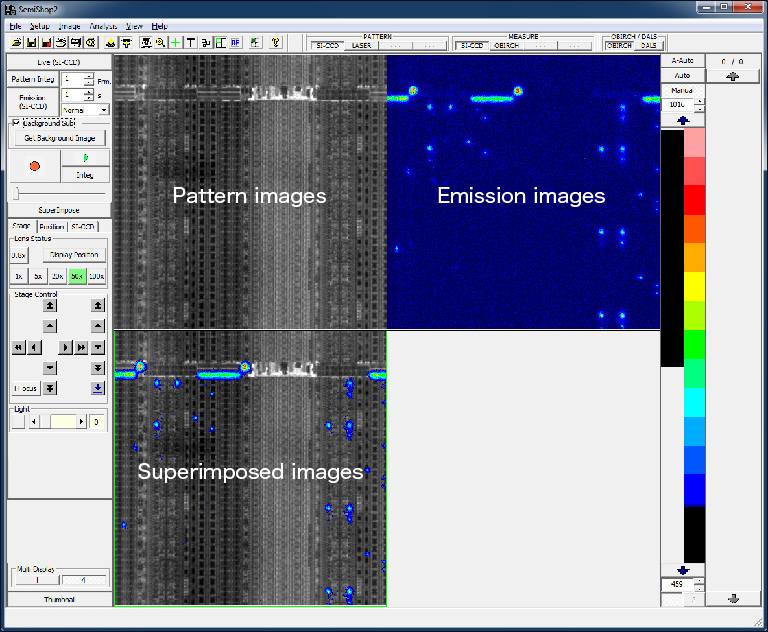Select the green crosshair tool
The width and height of the screenshot is (768, 632).
pyautogui.click(x=175, y=43)
